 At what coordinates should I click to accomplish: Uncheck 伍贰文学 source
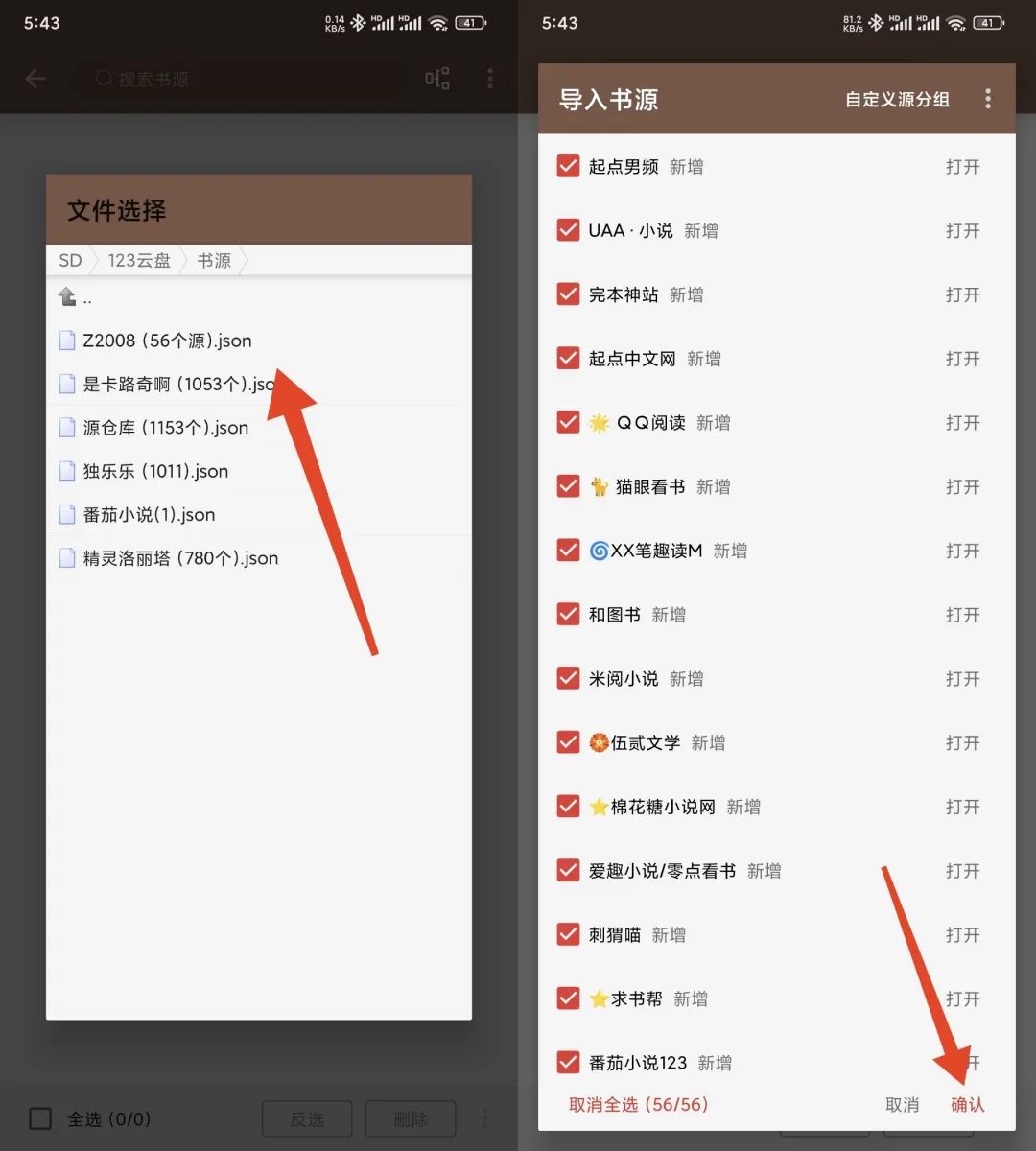(568, 742)
